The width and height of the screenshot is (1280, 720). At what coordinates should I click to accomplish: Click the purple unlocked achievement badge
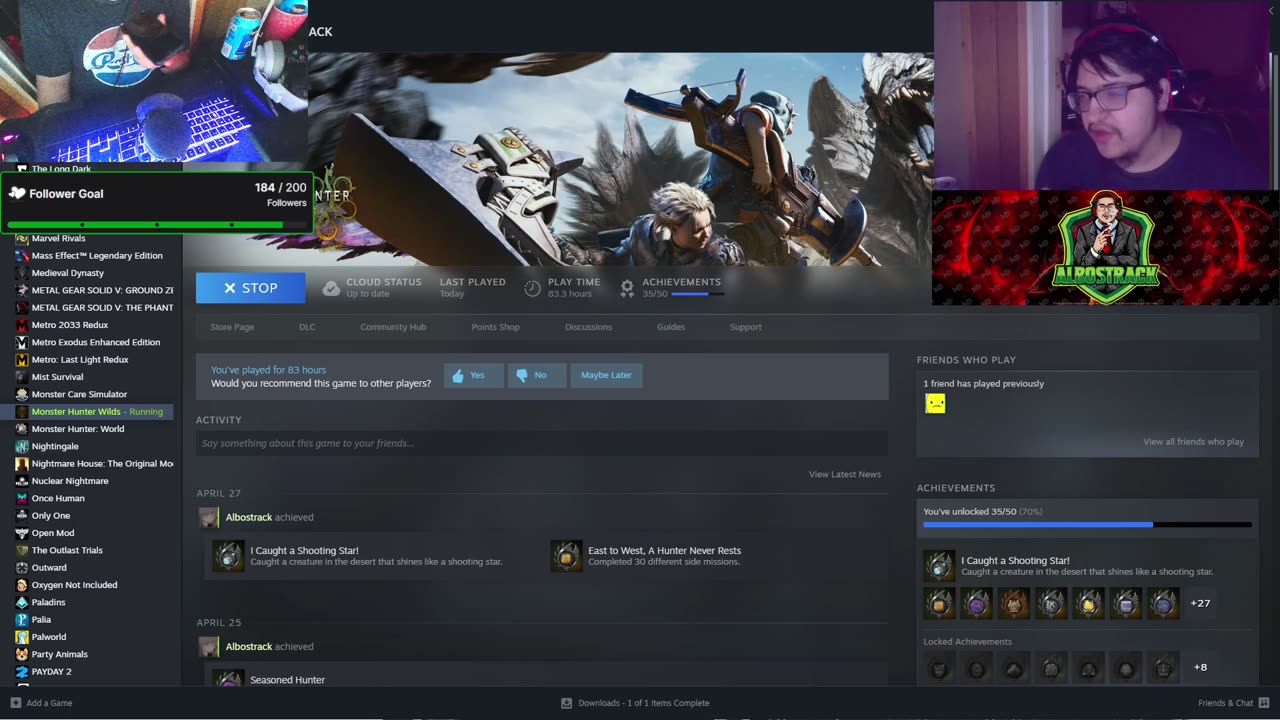pyautogui.click(x=976, y=603)
